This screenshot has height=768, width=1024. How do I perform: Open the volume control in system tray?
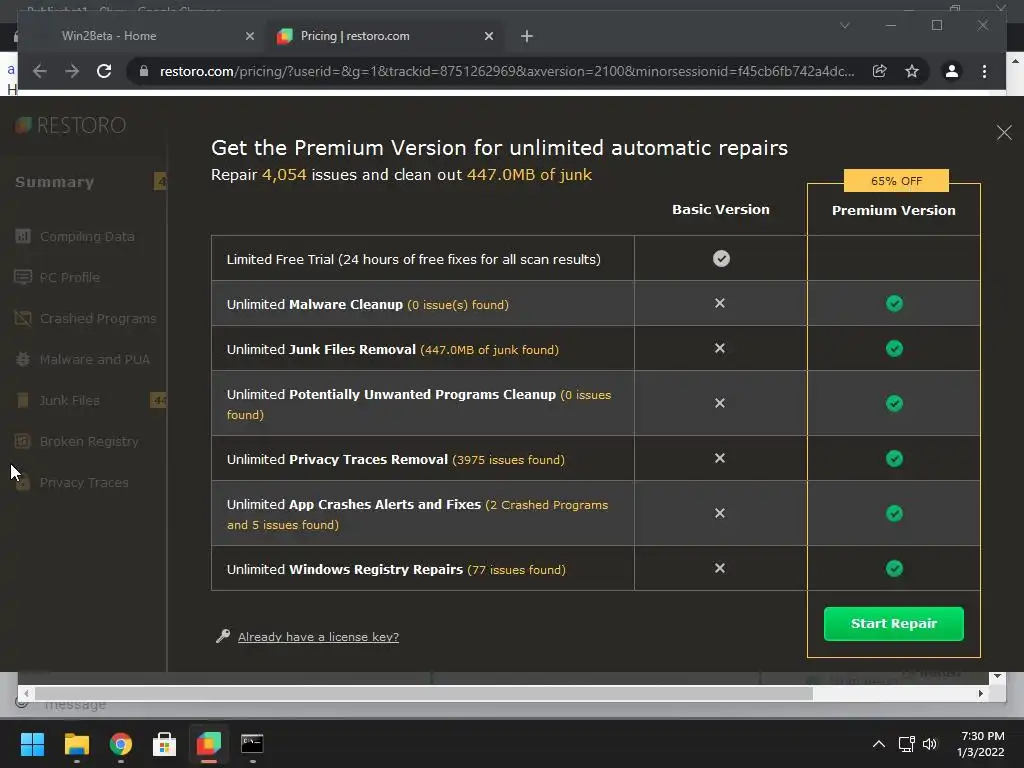pos(930,744)
